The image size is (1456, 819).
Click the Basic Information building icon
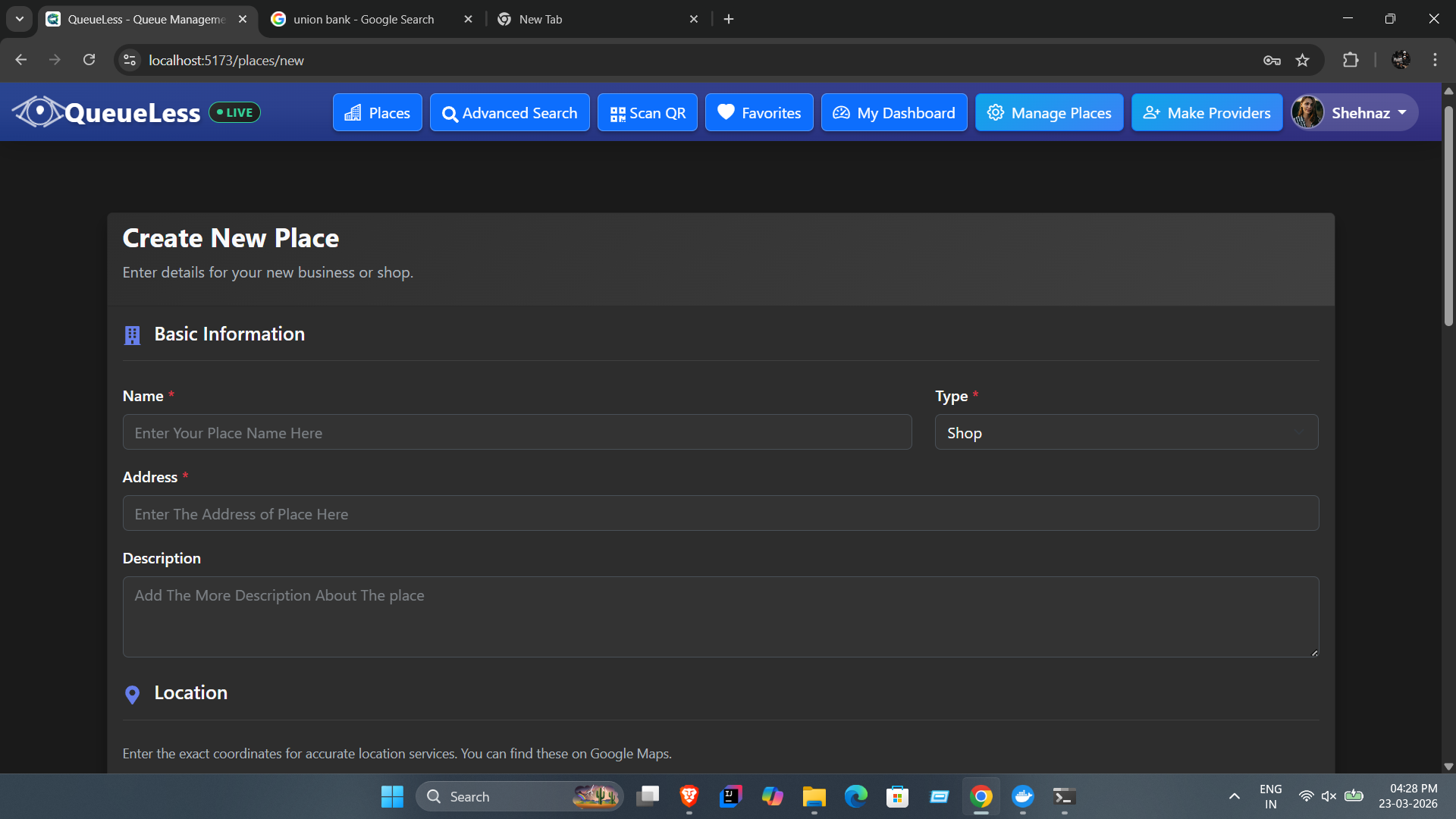132,335
